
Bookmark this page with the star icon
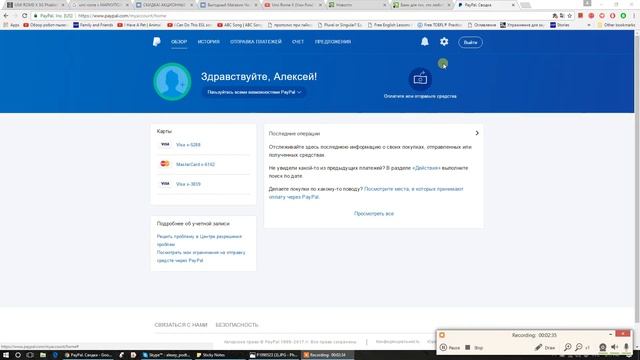point(569,16)
